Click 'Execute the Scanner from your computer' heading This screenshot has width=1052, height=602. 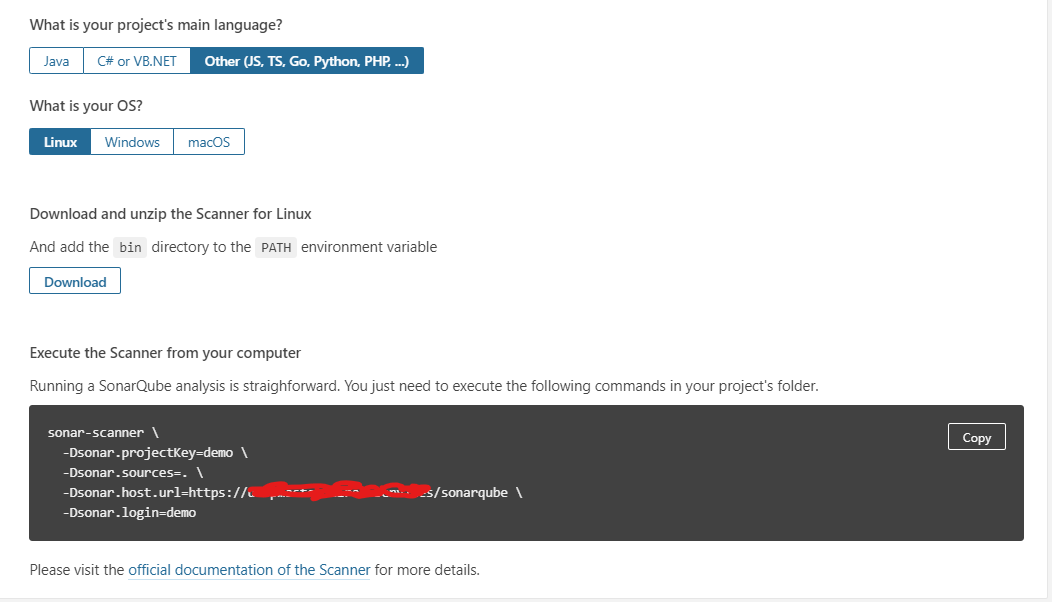coord(165,352)
